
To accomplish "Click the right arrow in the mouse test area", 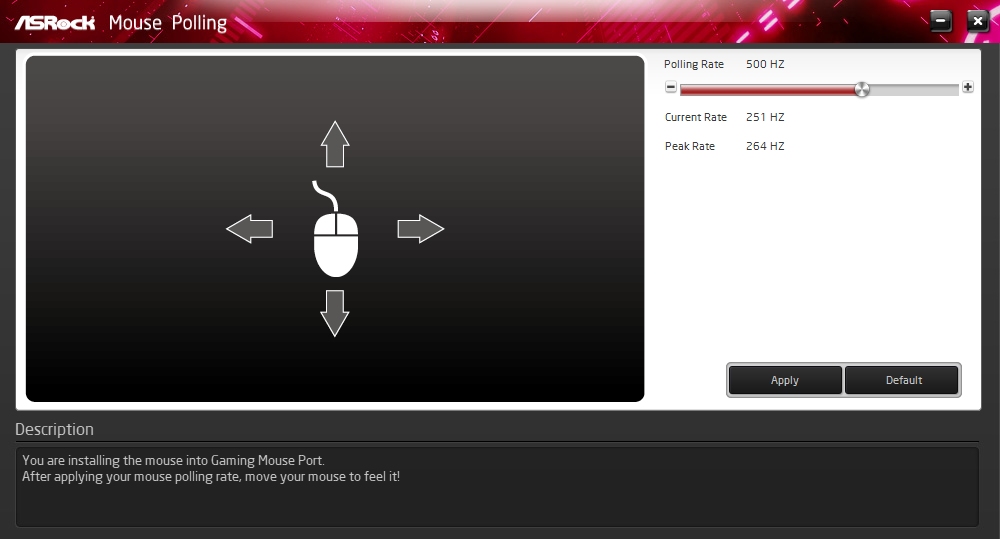I will [420, 228].
